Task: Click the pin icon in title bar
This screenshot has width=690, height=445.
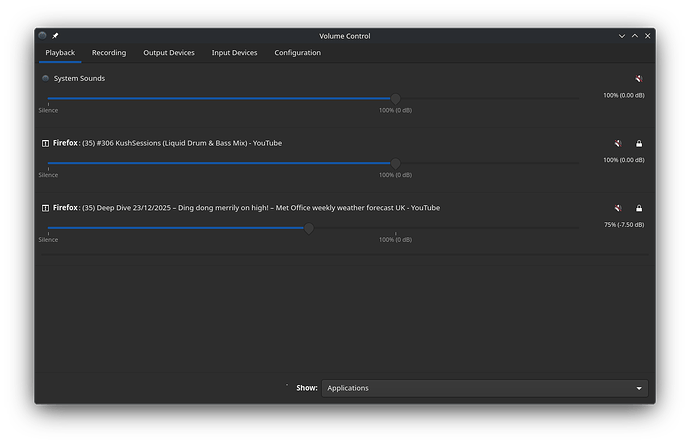Action: pos(56,36)
